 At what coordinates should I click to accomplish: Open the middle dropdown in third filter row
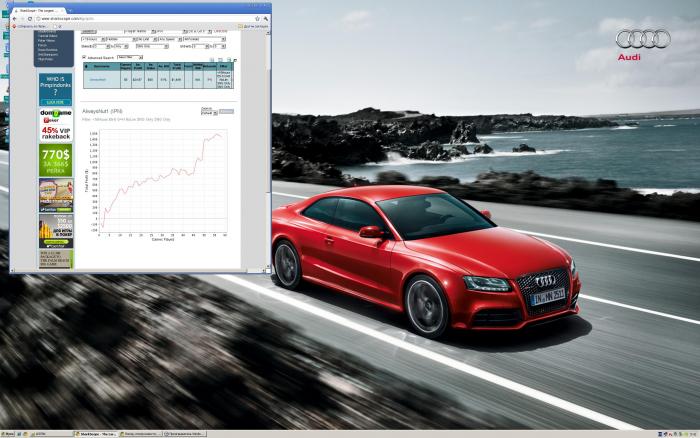[x=152, y=46]
